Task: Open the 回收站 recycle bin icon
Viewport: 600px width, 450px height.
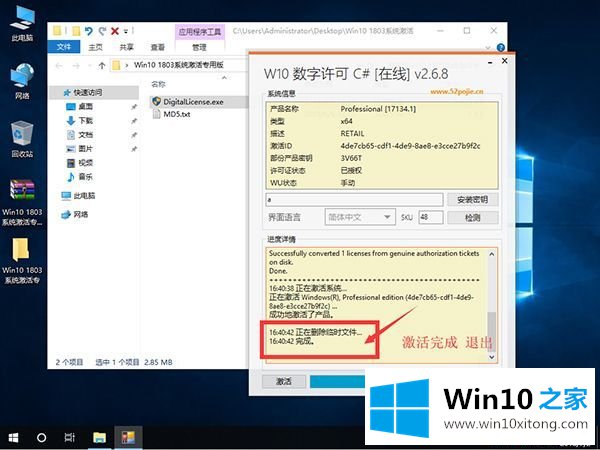Action: [22, 139]
